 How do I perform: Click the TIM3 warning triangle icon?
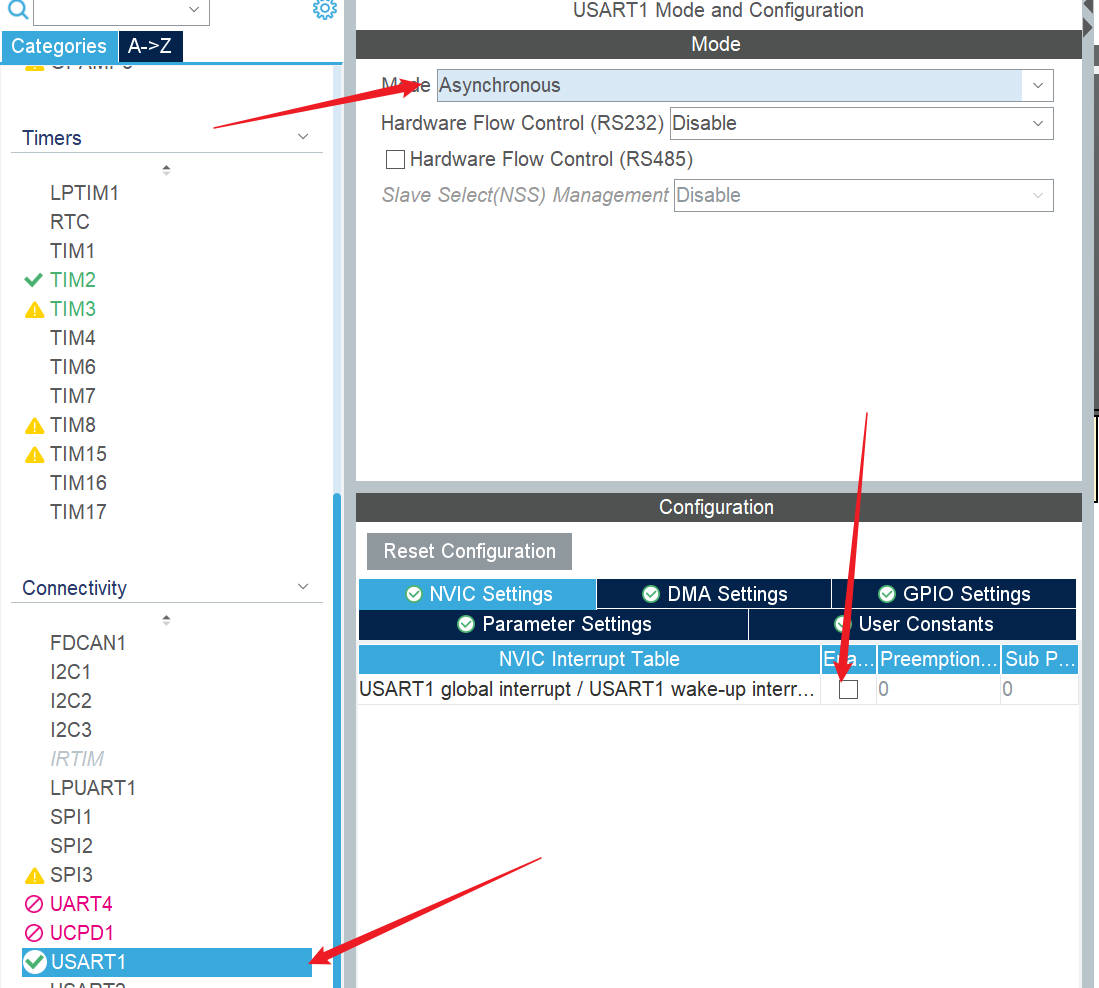click(x=34, y=310)
